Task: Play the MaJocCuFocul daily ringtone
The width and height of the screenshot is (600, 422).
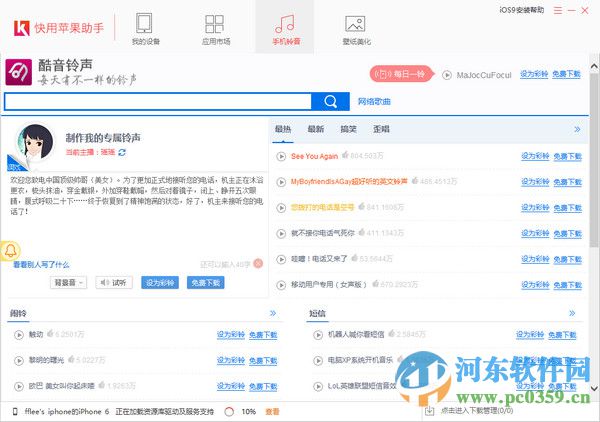Action: 447,75
